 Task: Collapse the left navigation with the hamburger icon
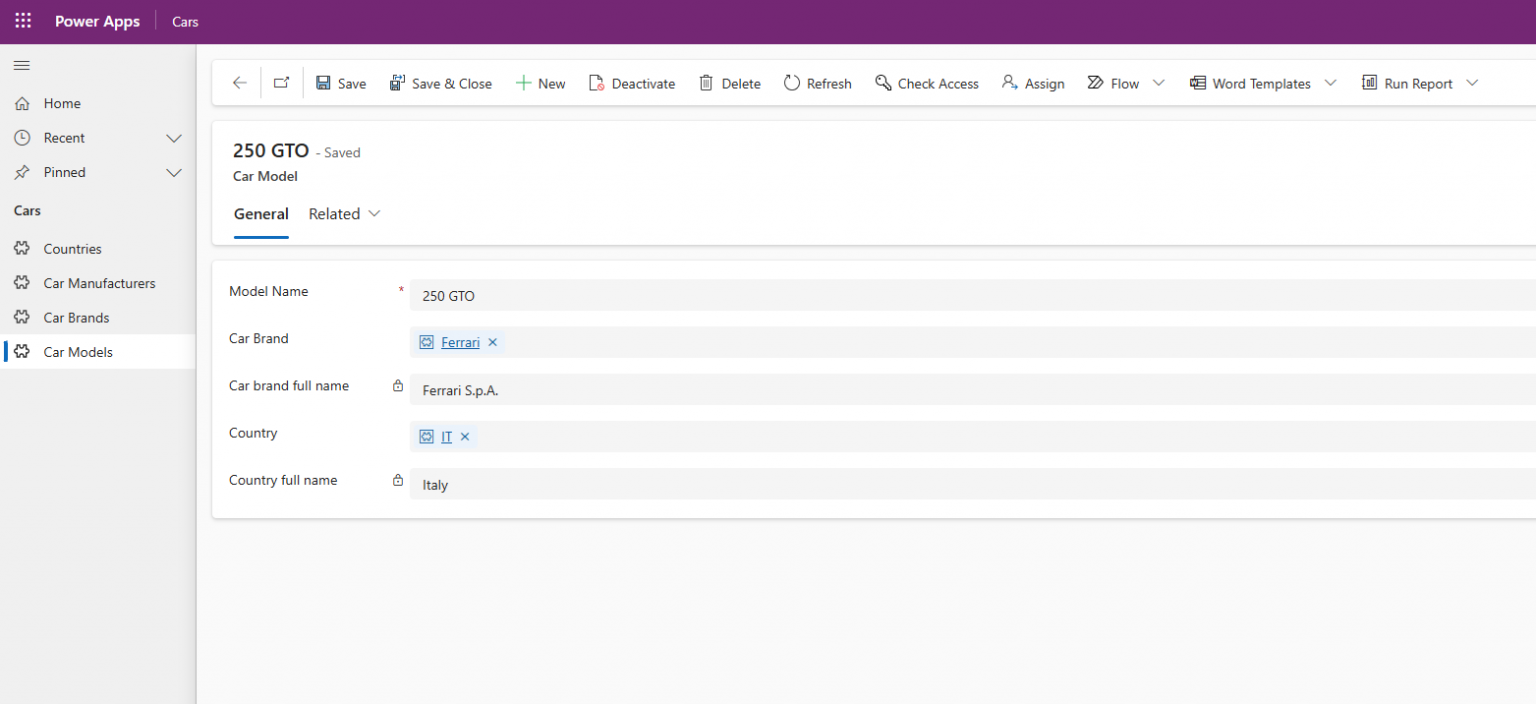coord(21,65)
